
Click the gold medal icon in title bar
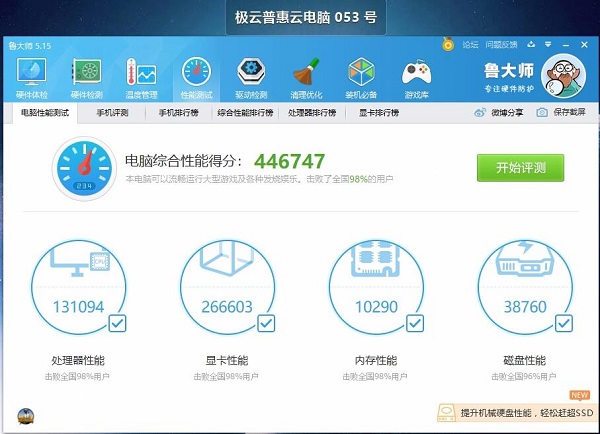(x=448, y=44)
